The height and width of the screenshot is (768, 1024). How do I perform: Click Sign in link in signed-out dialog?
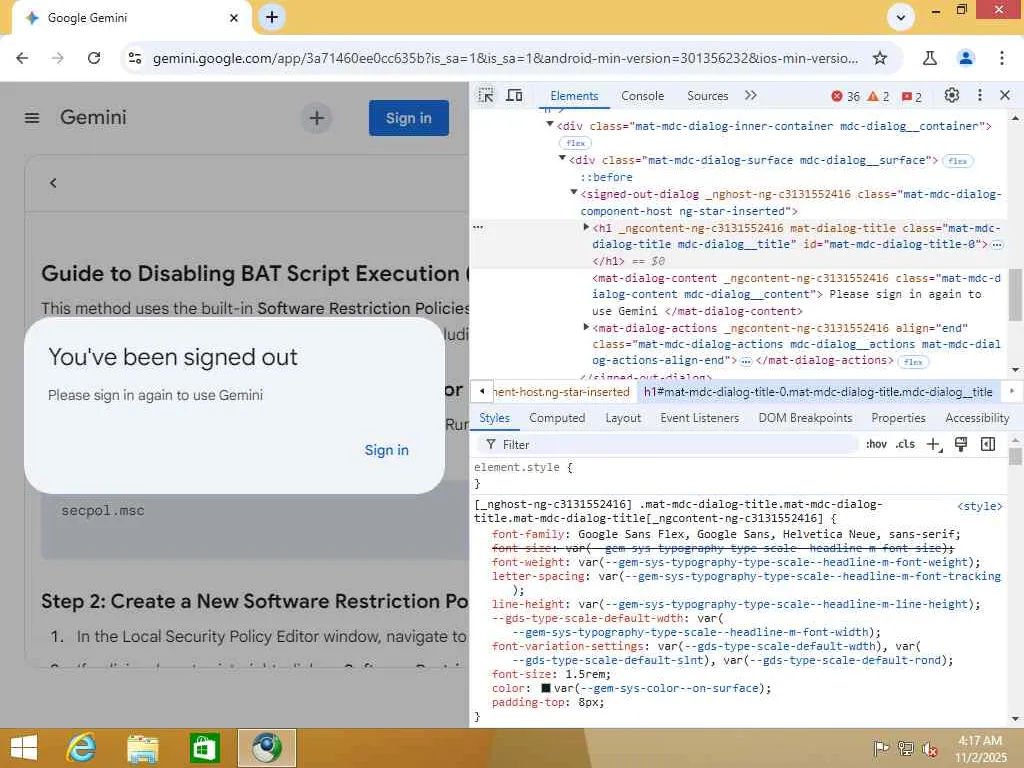point(386,450)
